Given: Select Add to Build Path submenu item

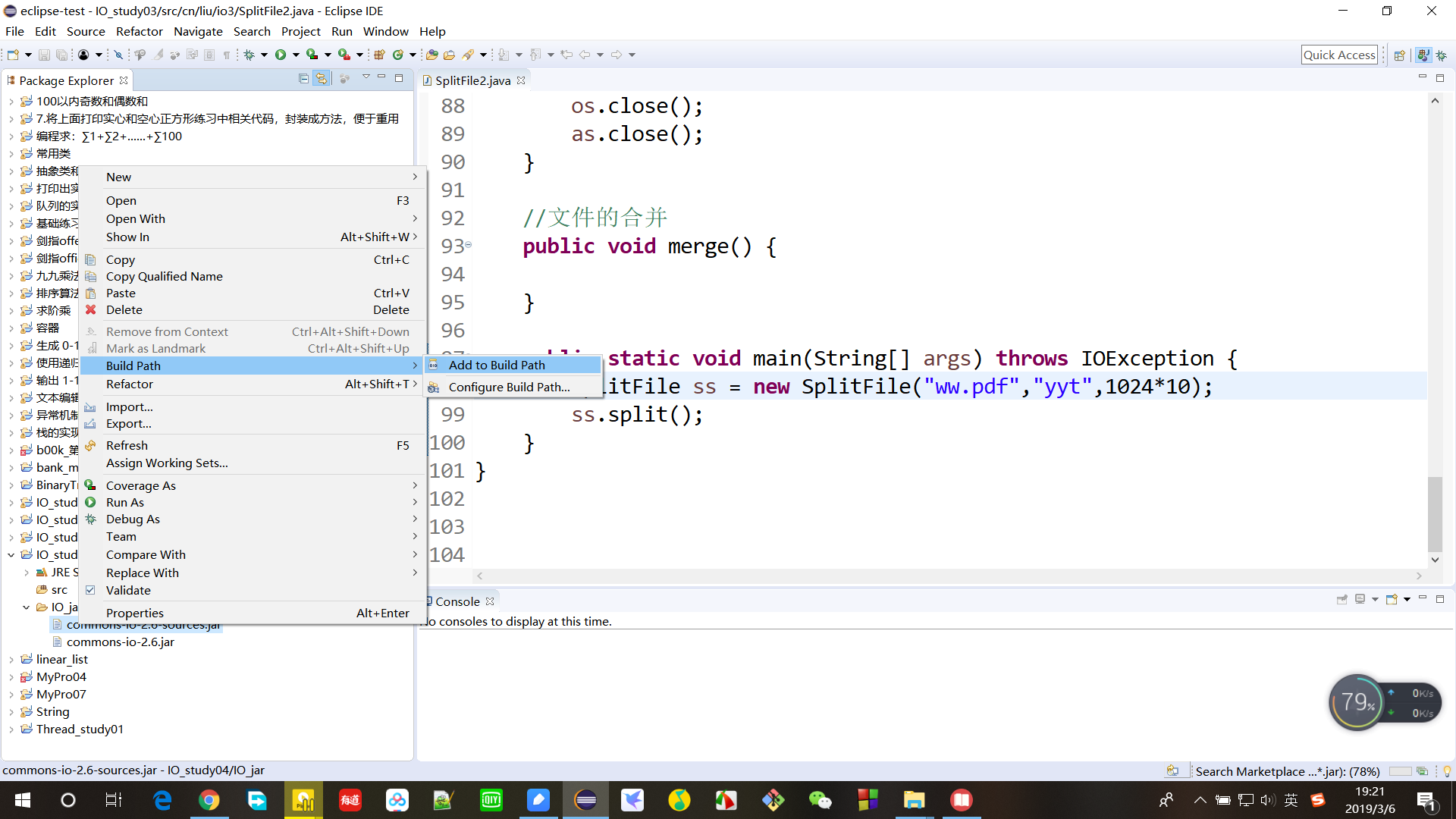Looking at the screenshot, I should click(x=497, y=365).
